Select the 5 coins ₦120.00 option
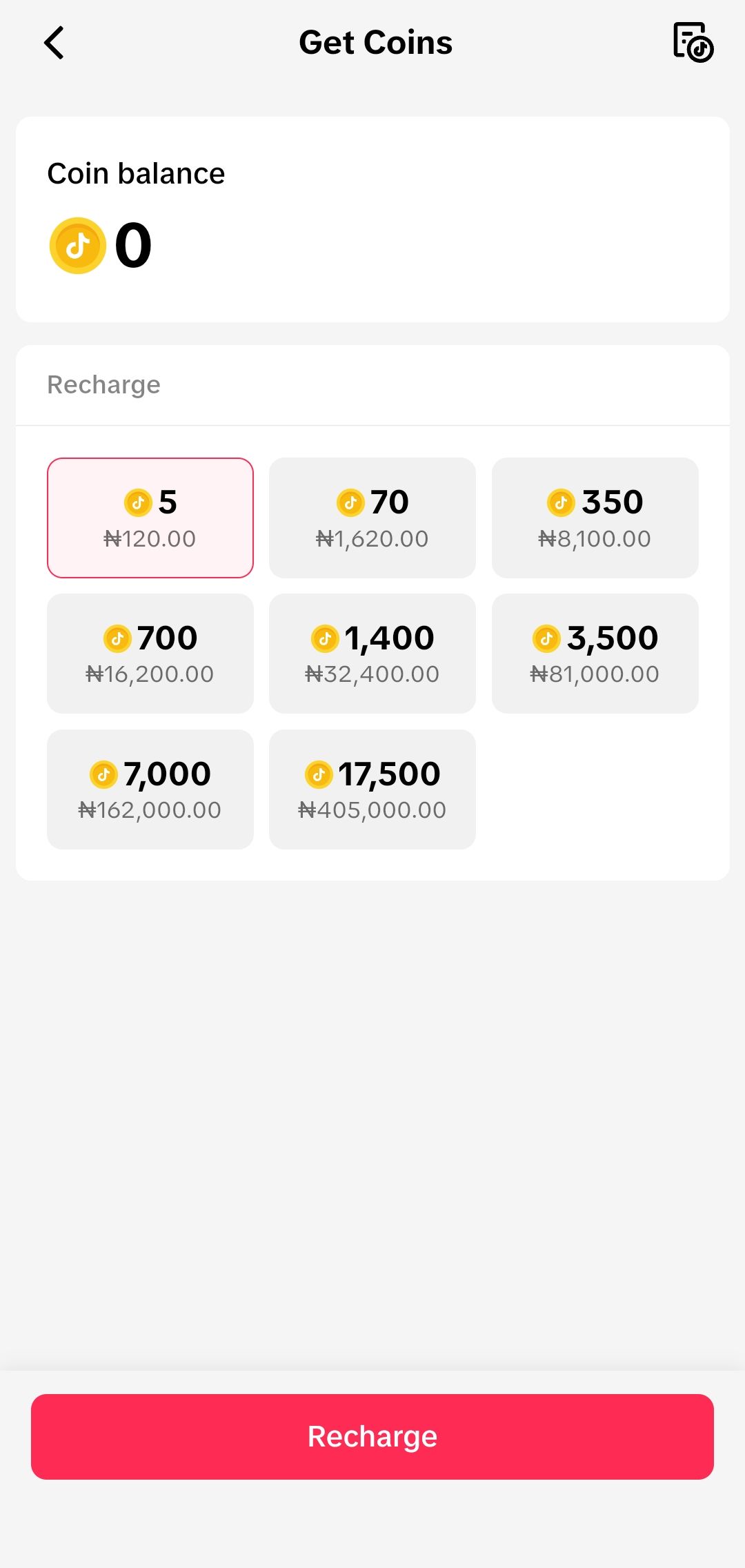The width and height of the screenshot is (745, 1568). 150,518
